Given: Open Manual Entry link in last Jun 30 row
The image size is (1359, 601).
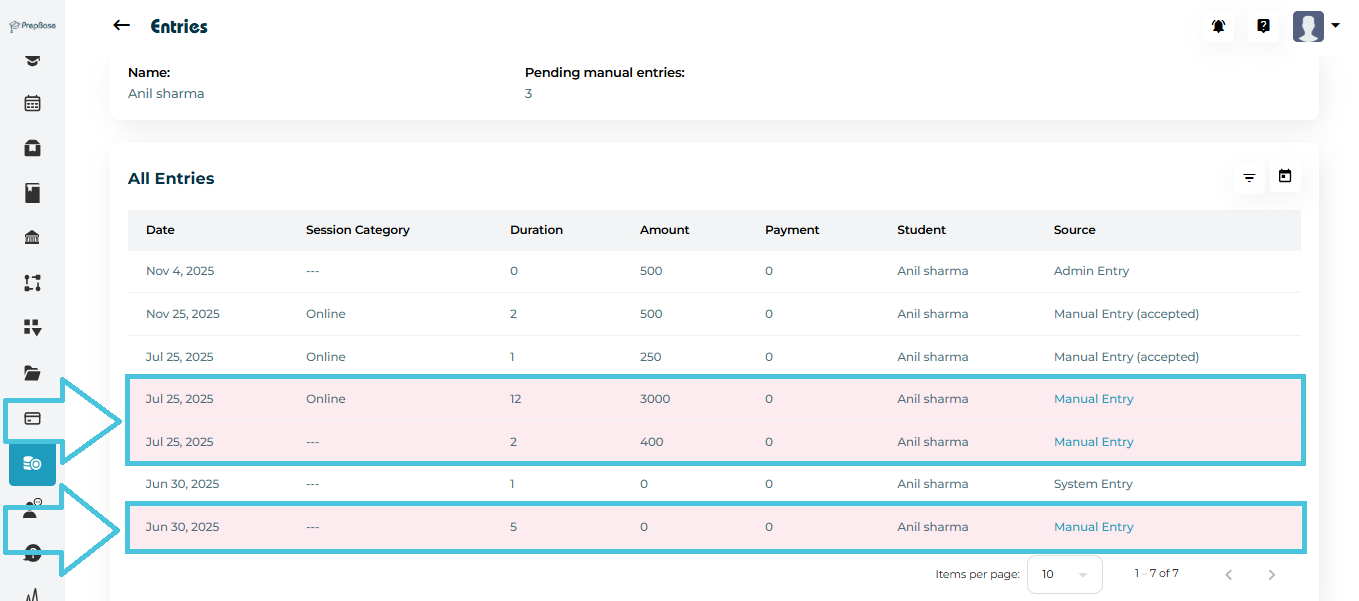Looking at the screenshot, I should 1093,527.
